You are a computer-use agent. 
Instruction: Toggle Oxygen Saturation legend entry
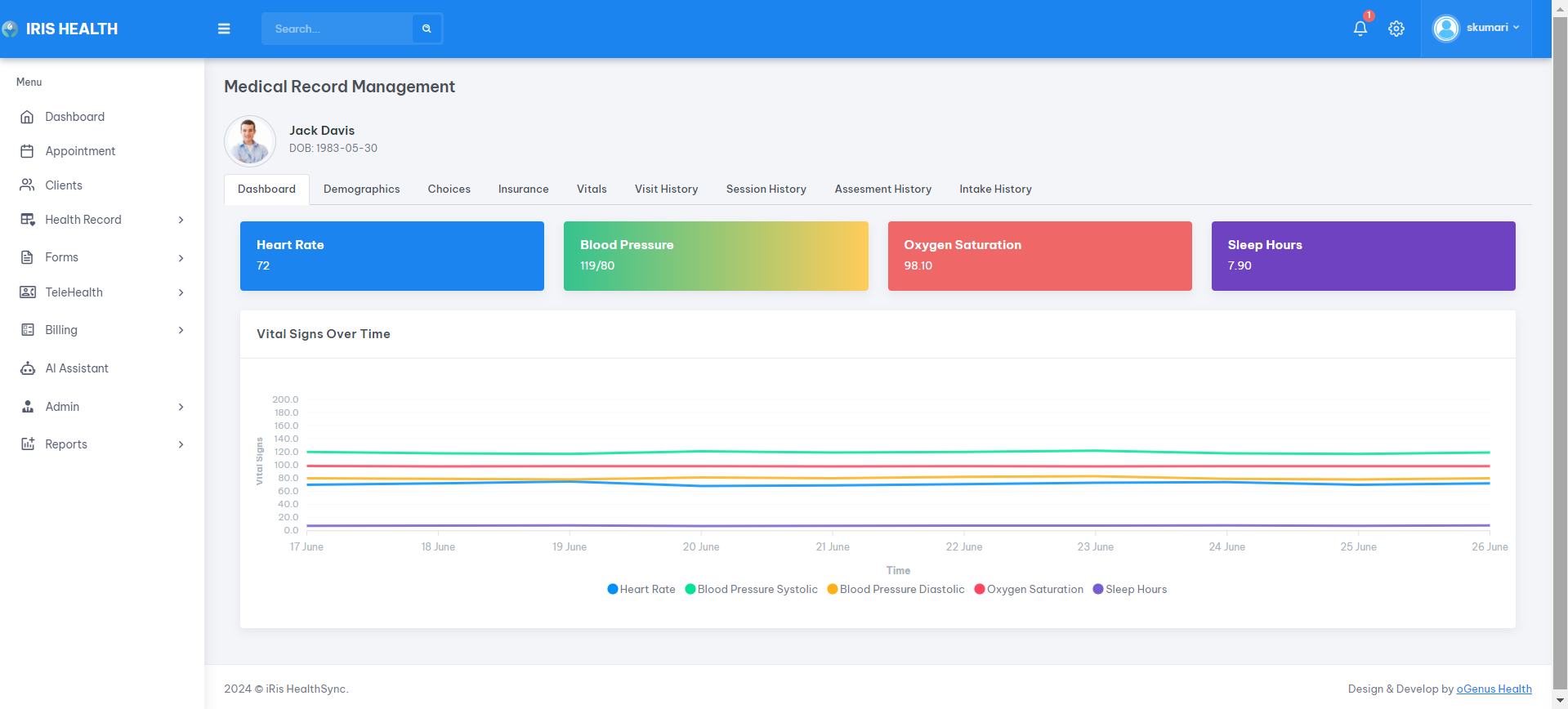point(1029,589)
